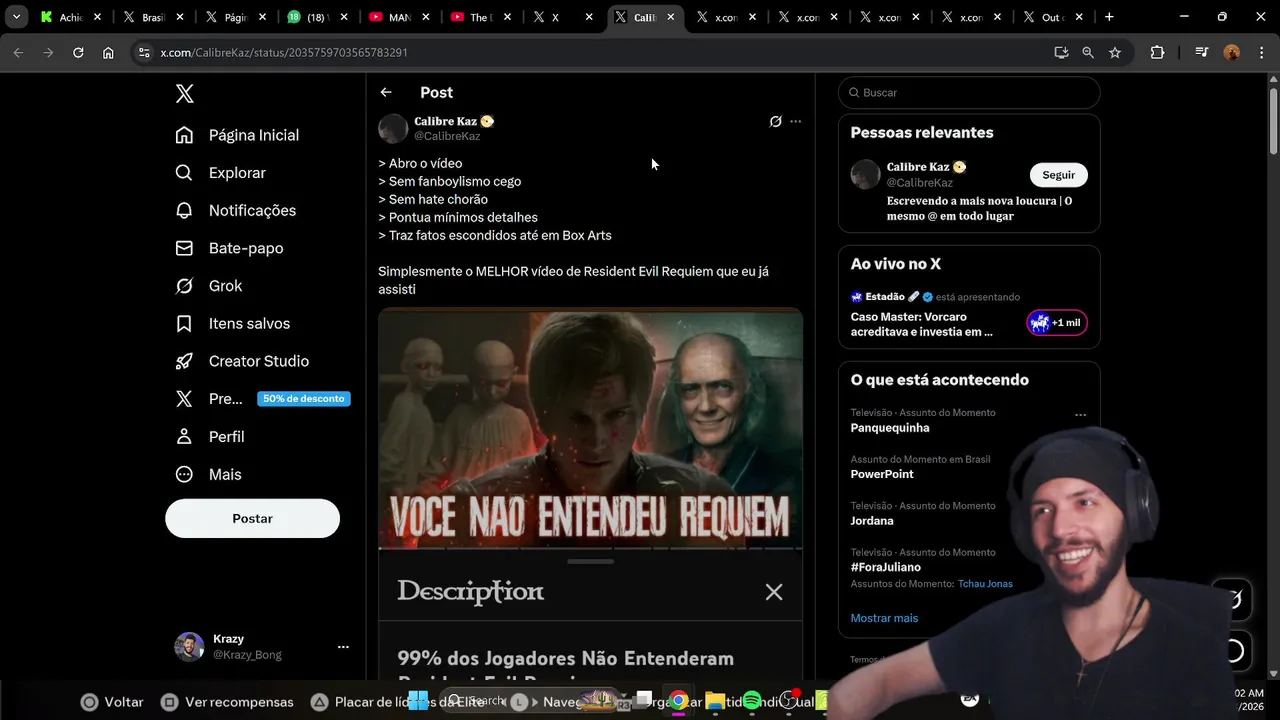Switch to the Out X tab
The height and width of the screenshot is (720, 1280).
[x=1050, y=17]
